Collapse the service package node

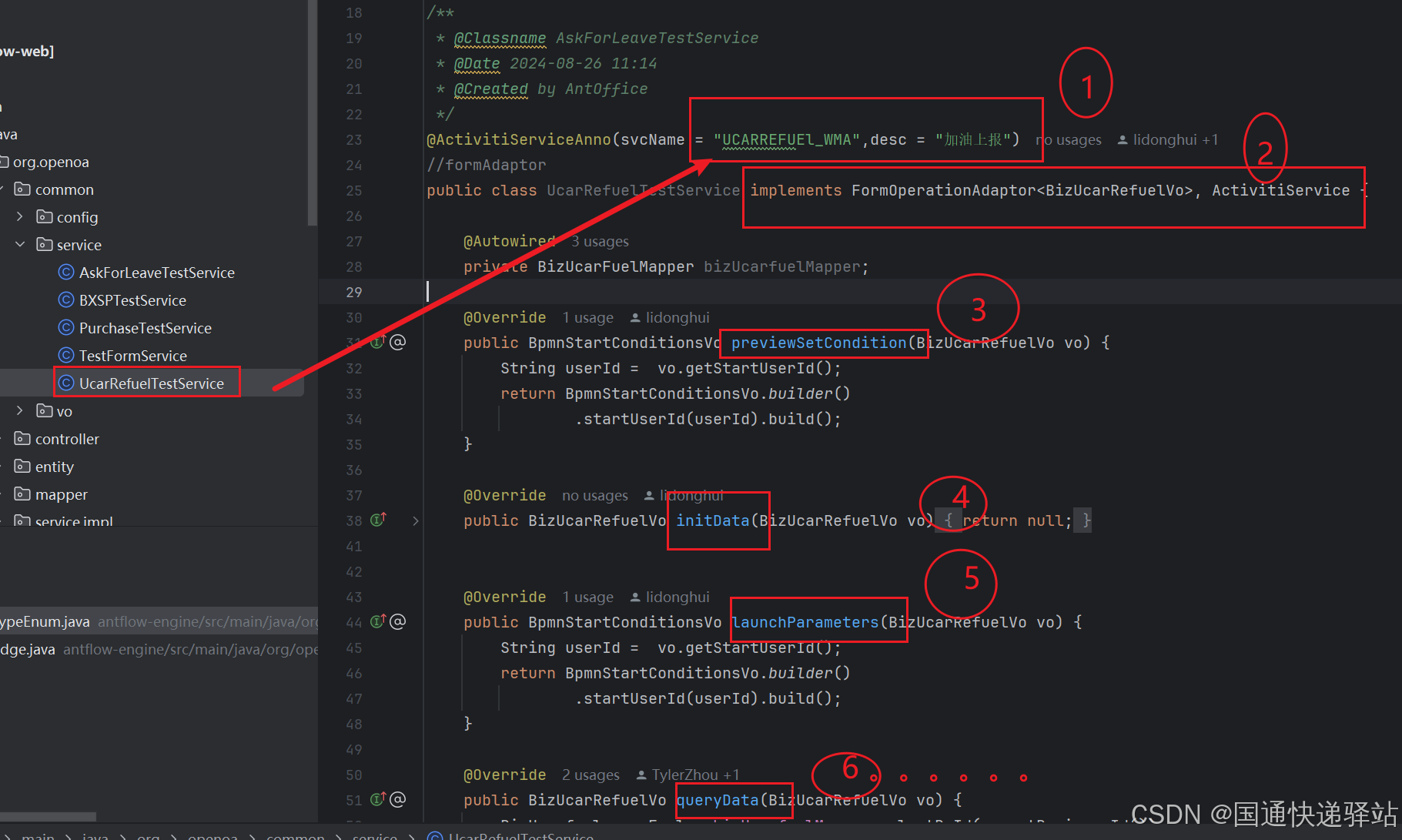[20, 244]
